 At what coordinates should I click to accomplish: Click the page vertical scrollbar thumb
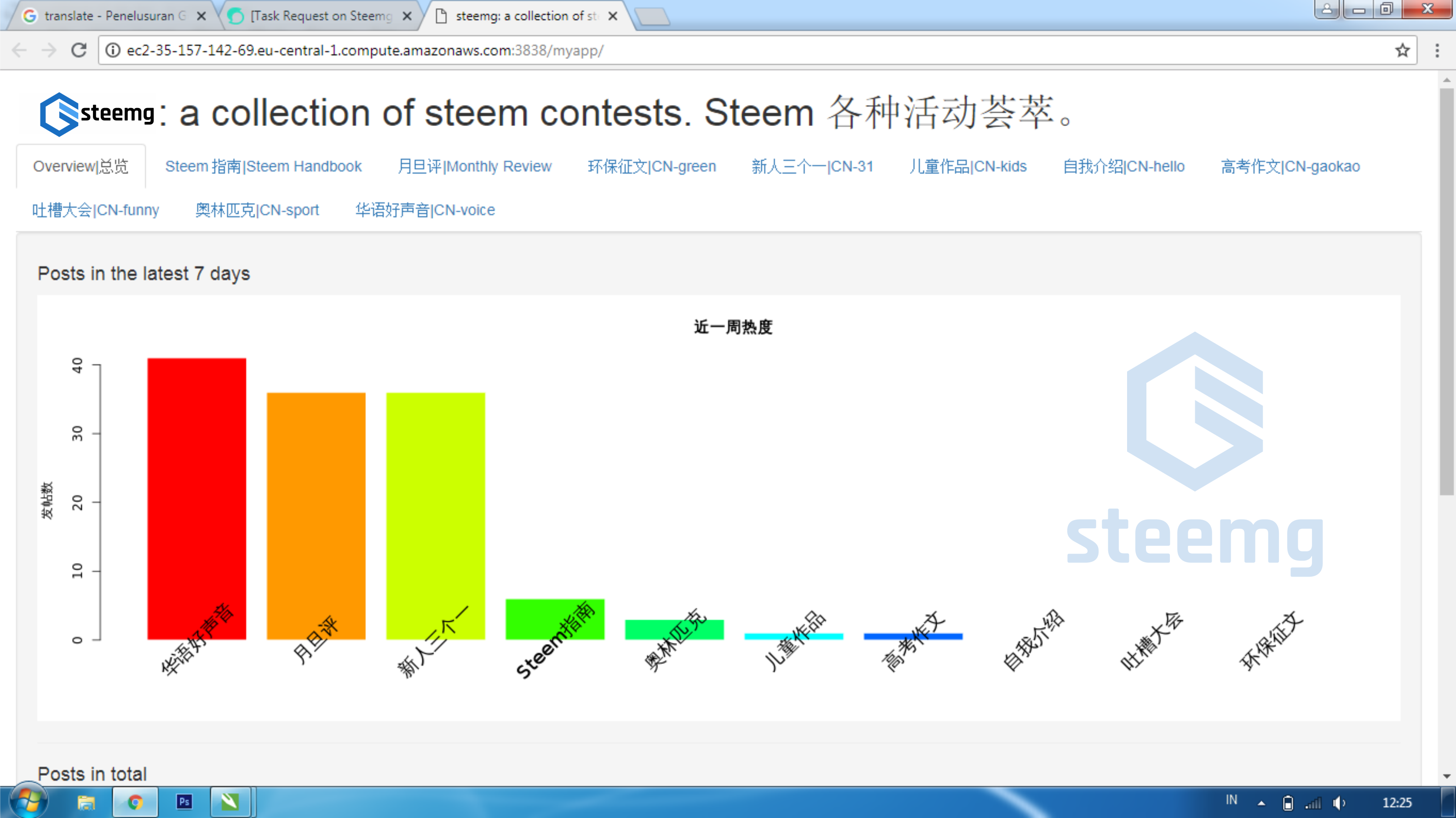(1446, 291)
